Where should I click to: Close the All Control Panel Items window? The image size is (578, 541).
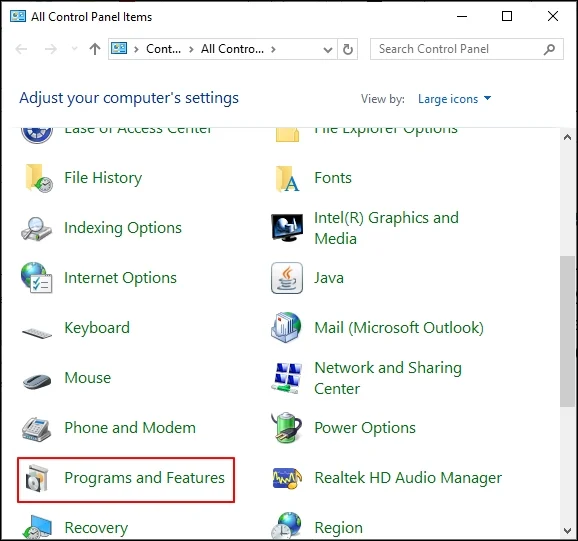point(553,16)
